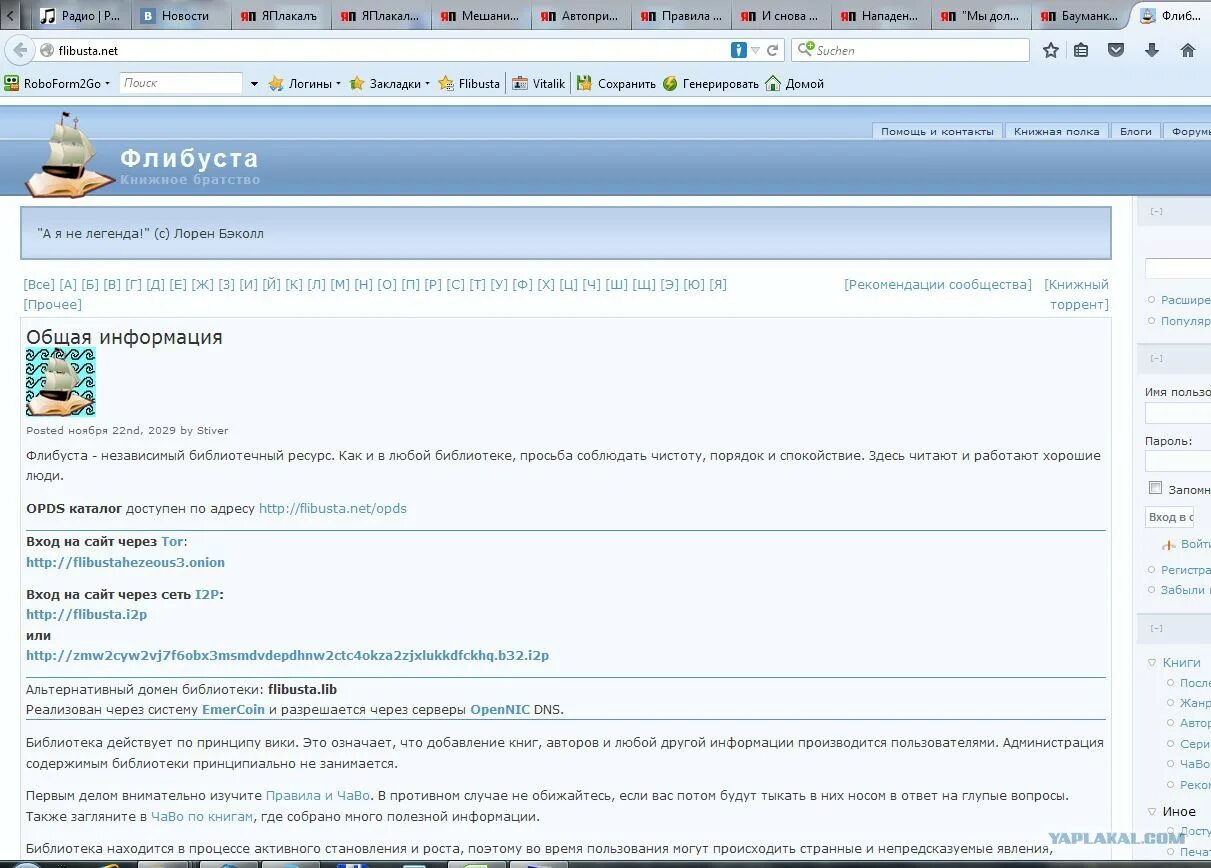Screen dimensions: 1211x868
Task: Click the Tor link
Action: coord(172,541)
